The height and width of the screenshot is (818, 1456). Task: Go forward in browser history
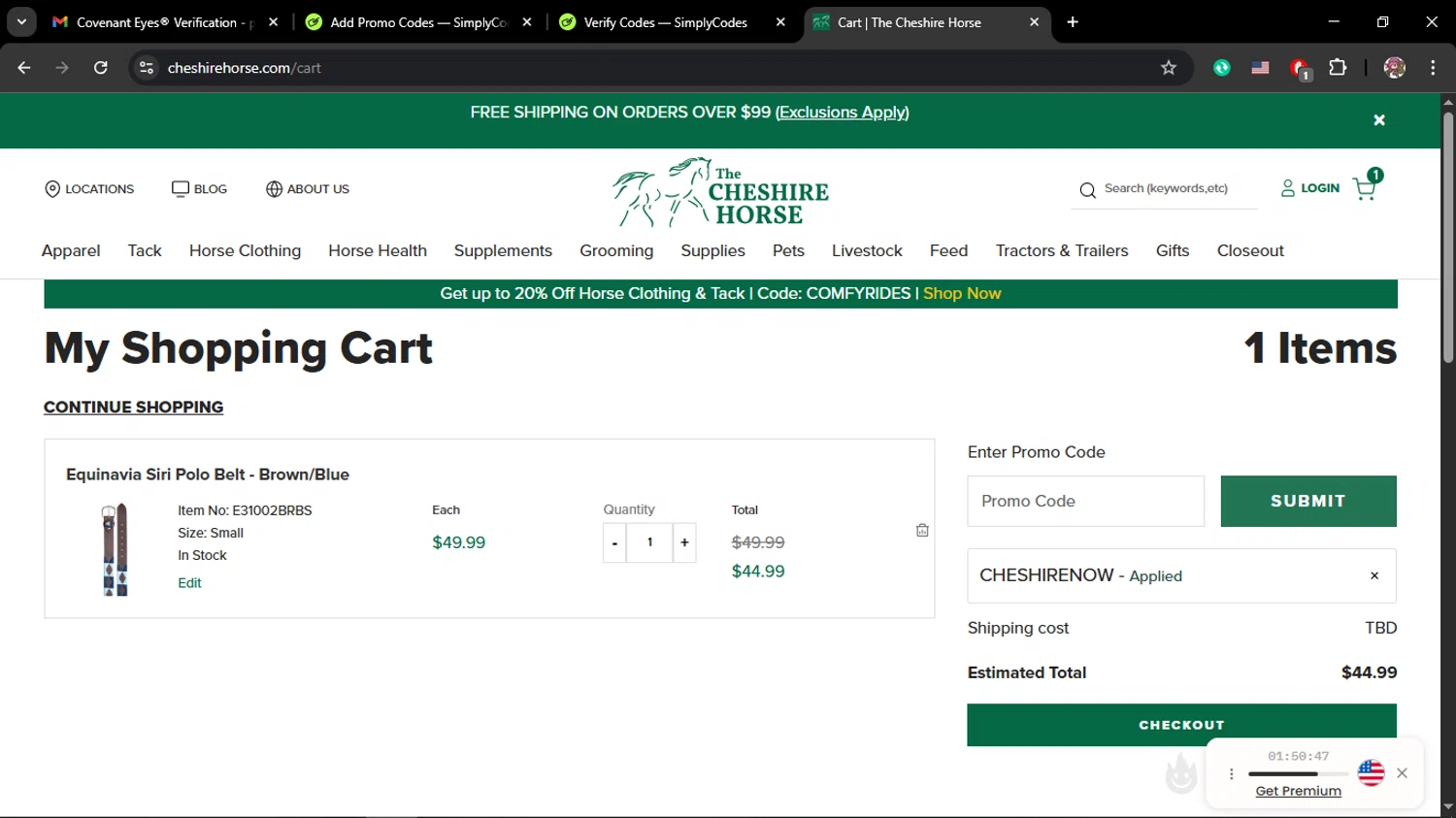click(62, 67)
